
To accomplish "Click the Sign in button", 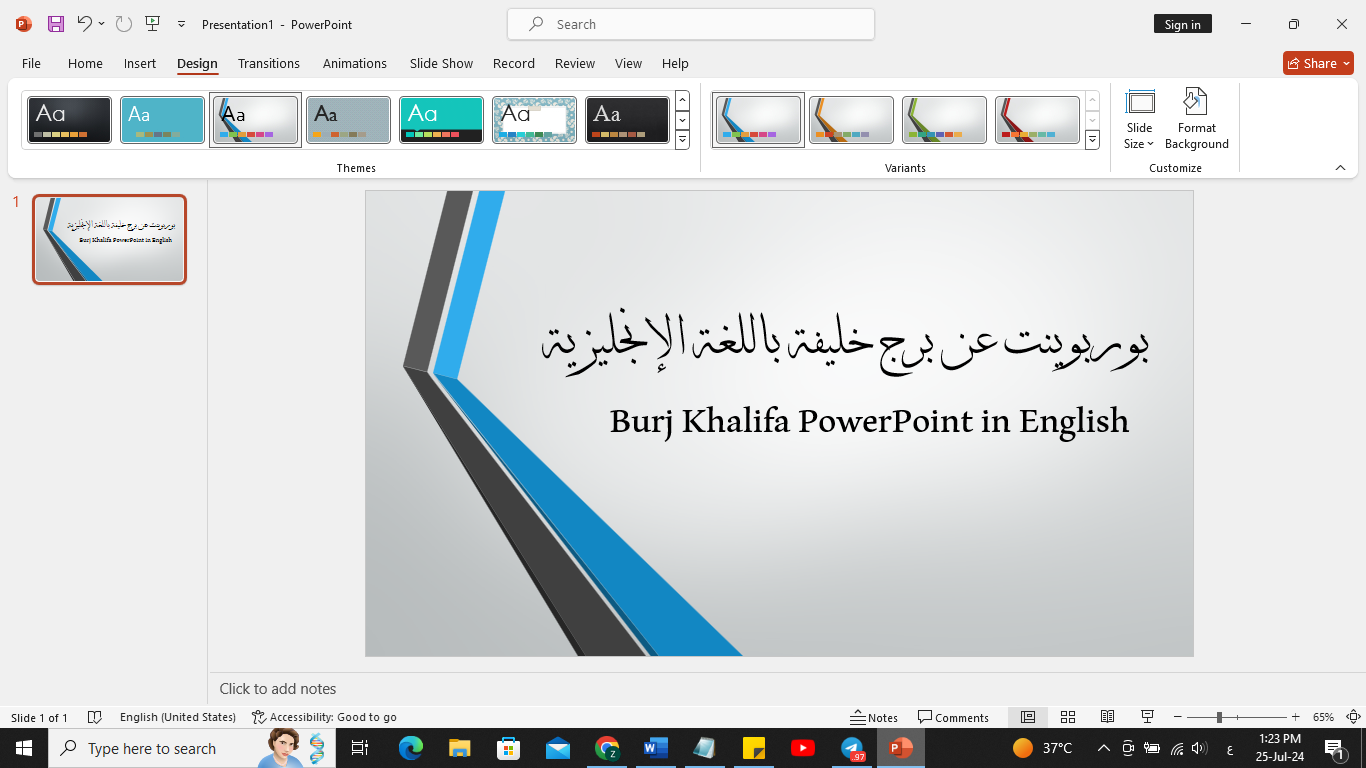I will tap(1182, 24).
